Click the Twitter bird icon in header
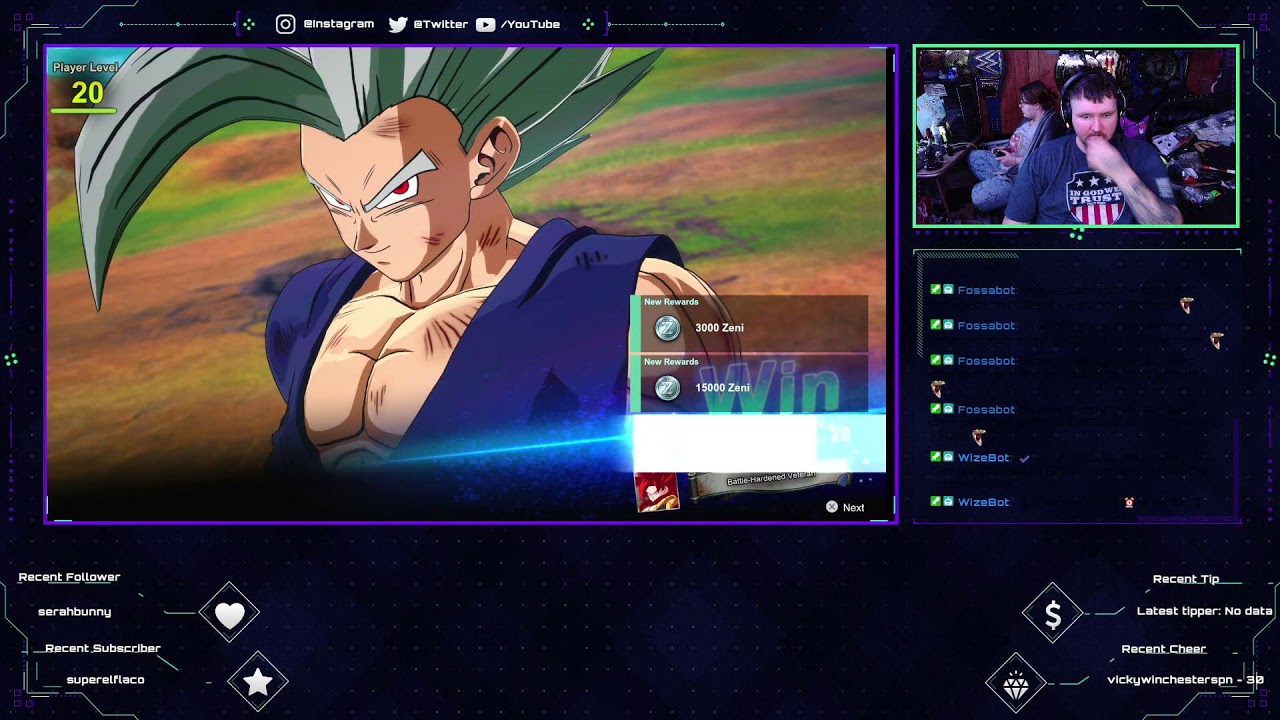This screenshot has width=1280, height=720. pos(398,24)
